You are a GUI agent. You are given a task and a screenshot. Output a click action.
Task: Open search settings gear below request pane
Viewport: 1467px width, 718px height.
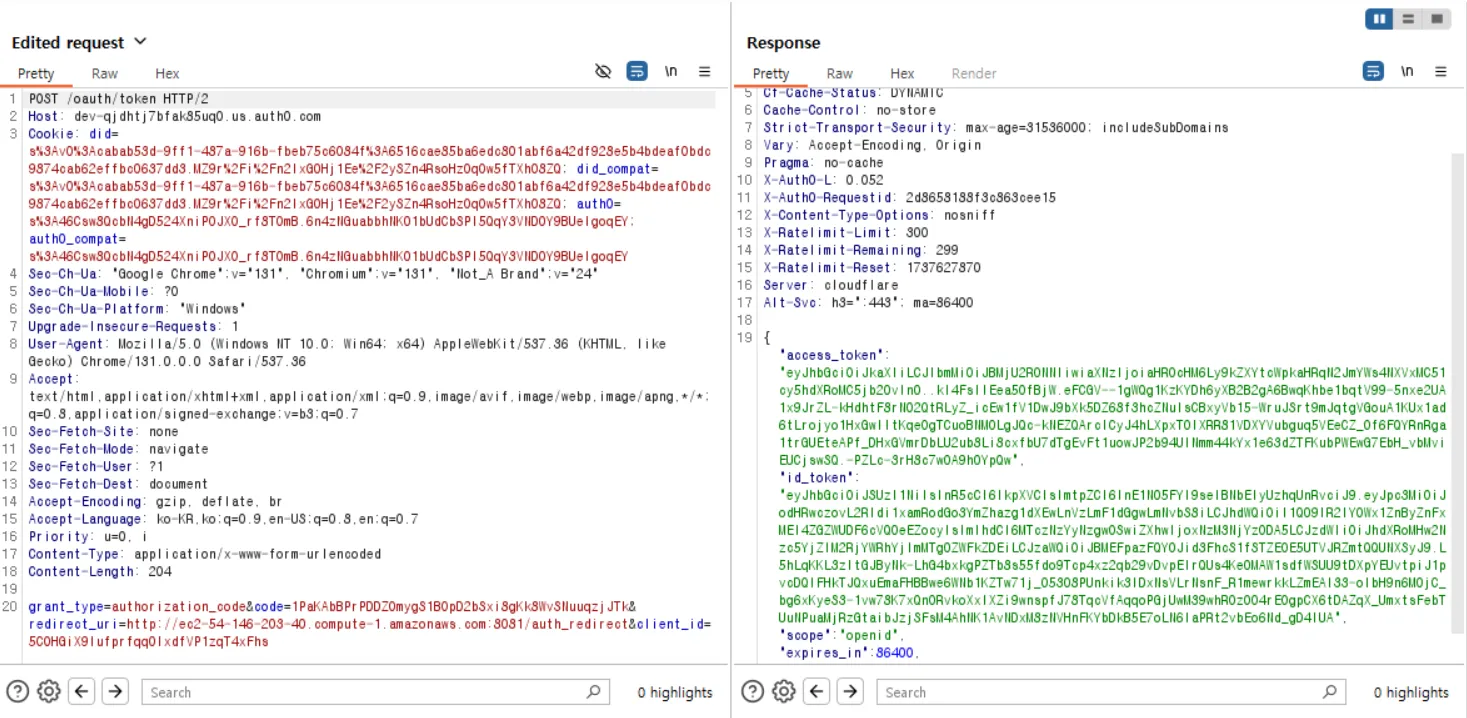49,691
